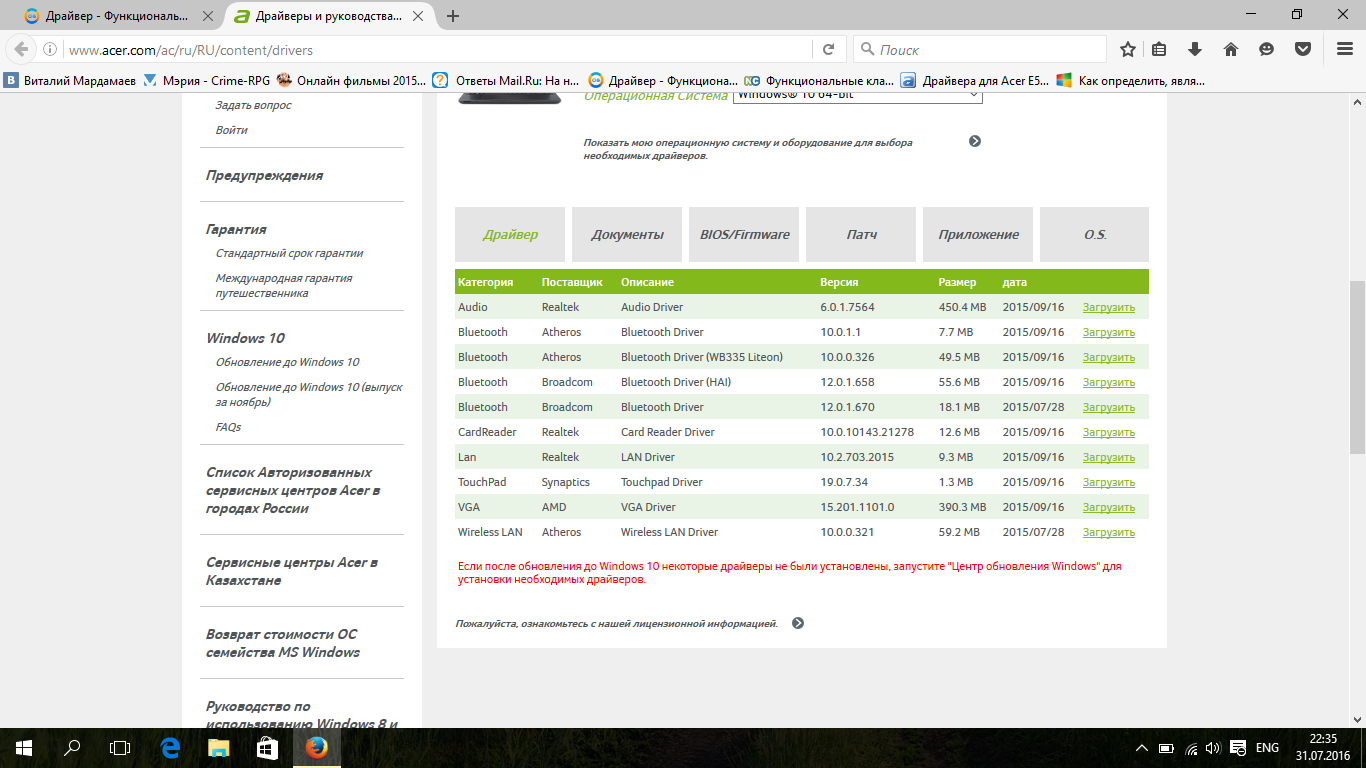Image resolution: width=1366 pixels, height=768 pixels.
Task: Open 'Ответы Mail.Ru' bookmark
Action: point(506,80)
